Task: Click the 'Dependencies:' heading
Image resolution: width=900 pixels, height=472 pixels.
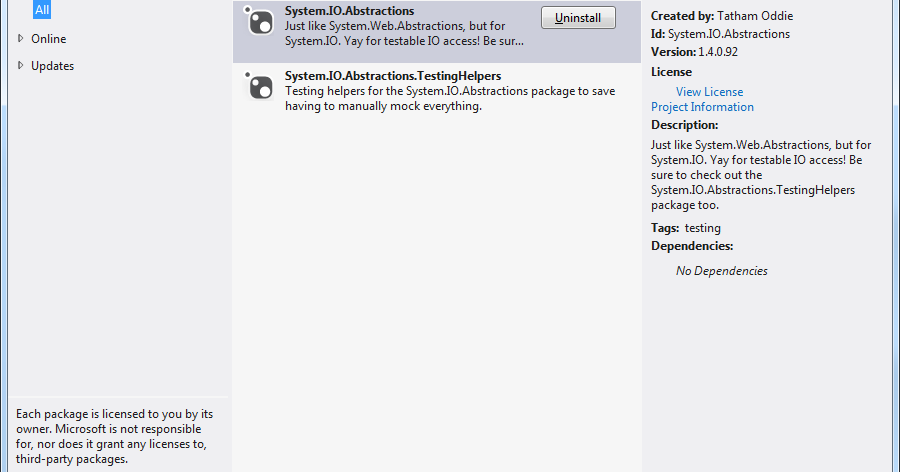Action: coord(692,246)
